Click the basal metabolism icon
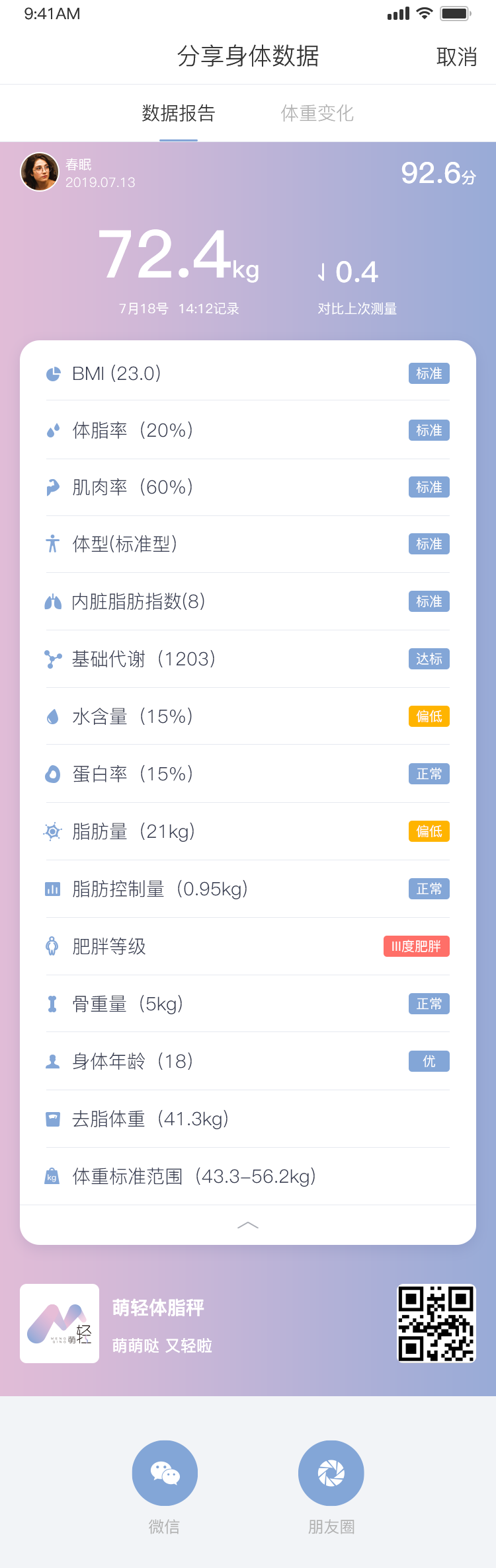The height and width of the screenshot is (1568, 496). click(53, 659)
